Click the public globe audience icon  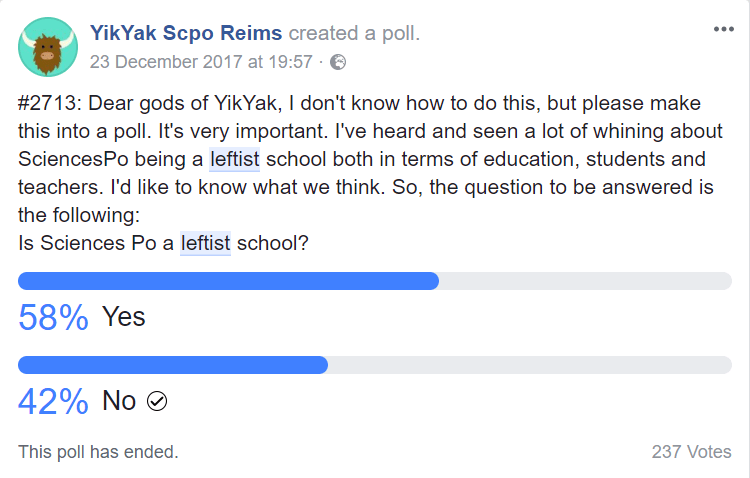click(x=338, y=62)
